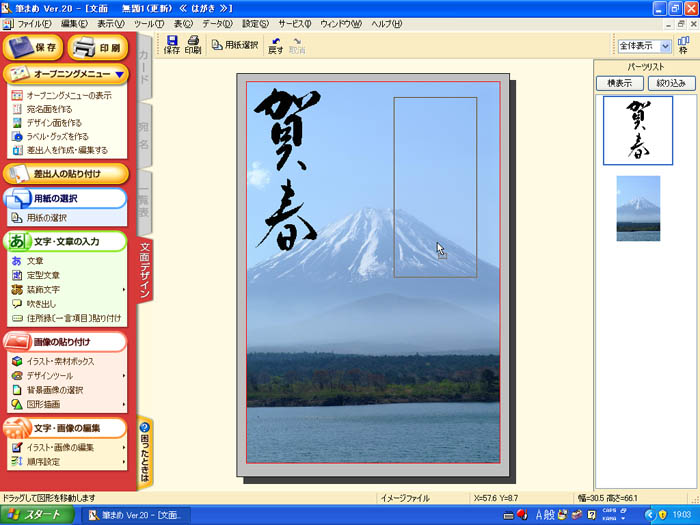Expand the 図形描画 submenu
Screen dimensions: 700x525
click(x=48, y=405)
